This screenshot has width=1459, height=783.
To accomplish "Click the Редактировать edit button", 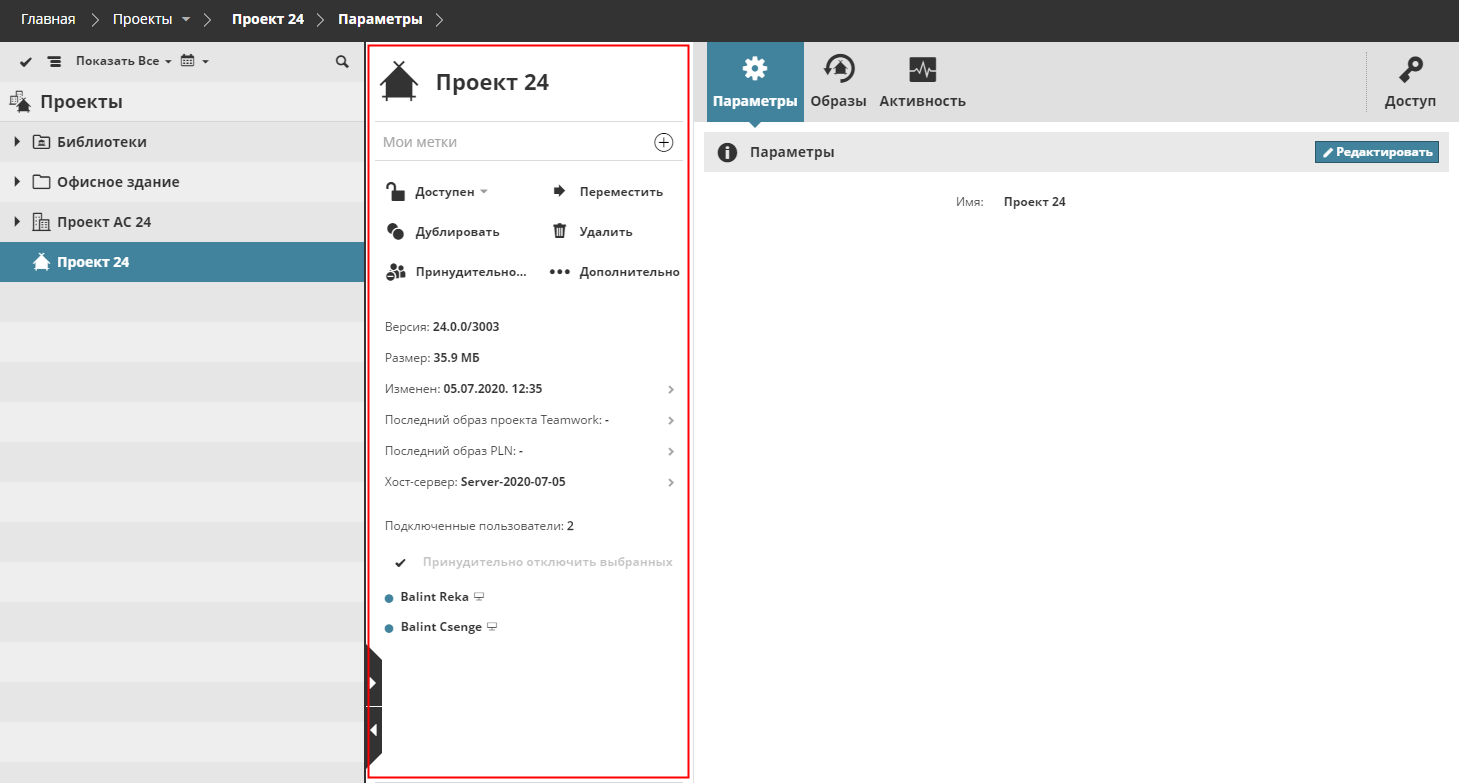I will [x=1377, y=152].
